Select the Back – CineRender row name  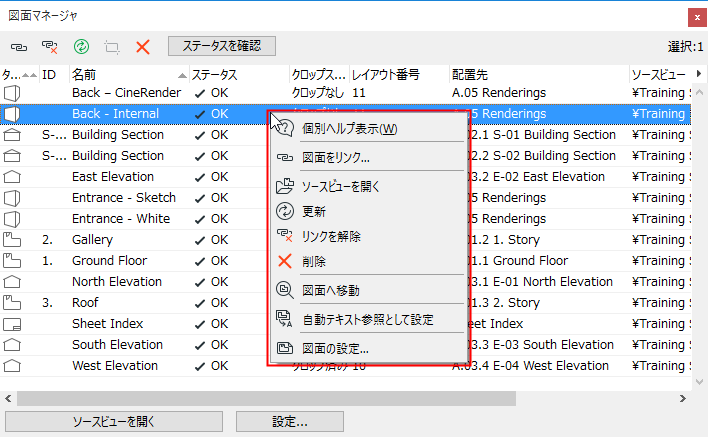[126, 93]
